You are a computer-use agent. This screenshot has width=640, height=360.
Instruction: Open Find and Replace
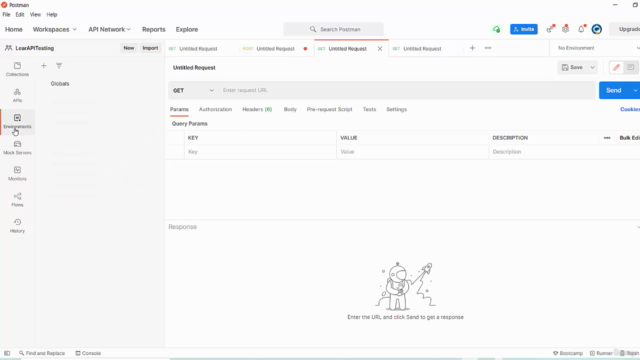click(x=42, y=353)
